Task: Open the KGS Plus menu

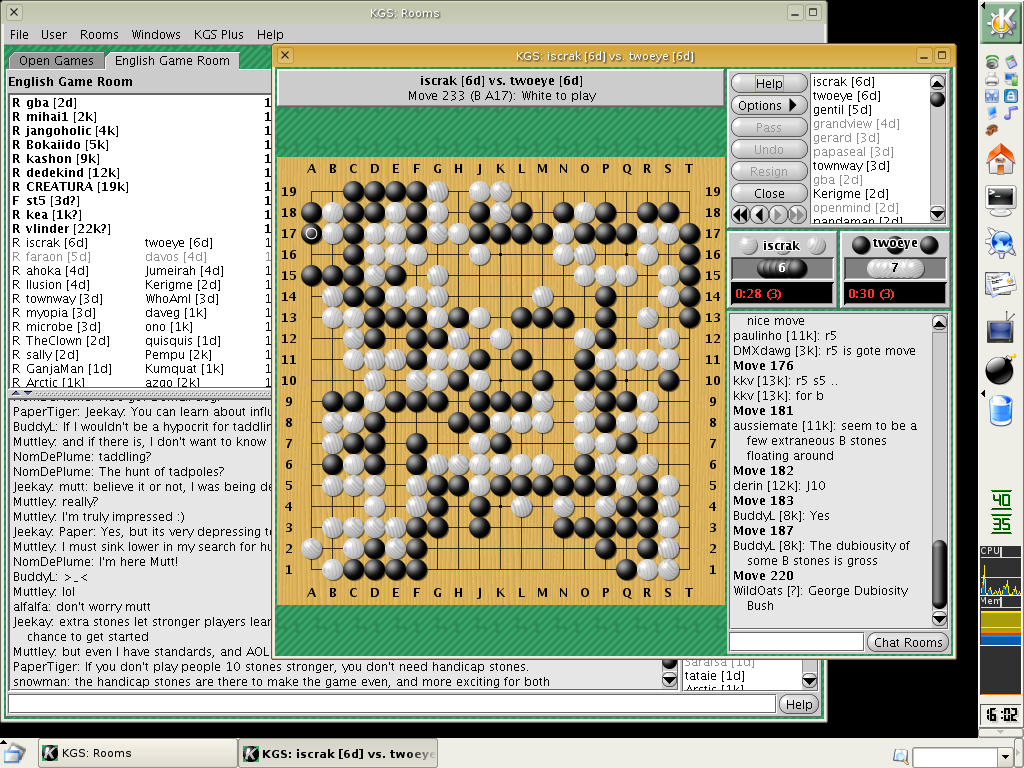Action: pyautogui.click(x=219, y=34)
